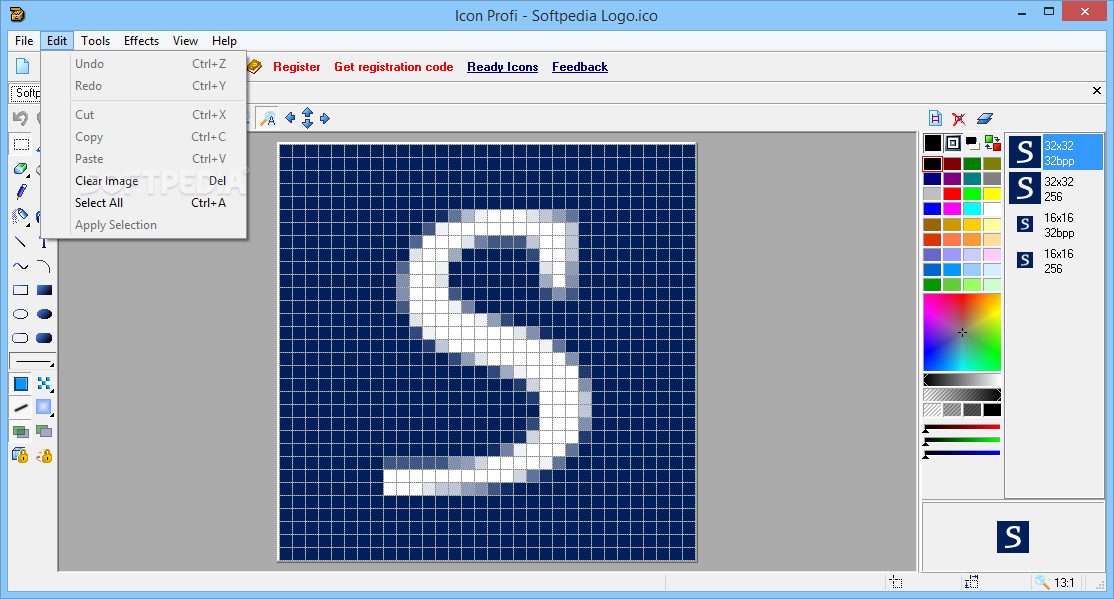Open the Edit menu
1114x599 pixels.
point(57,41)
